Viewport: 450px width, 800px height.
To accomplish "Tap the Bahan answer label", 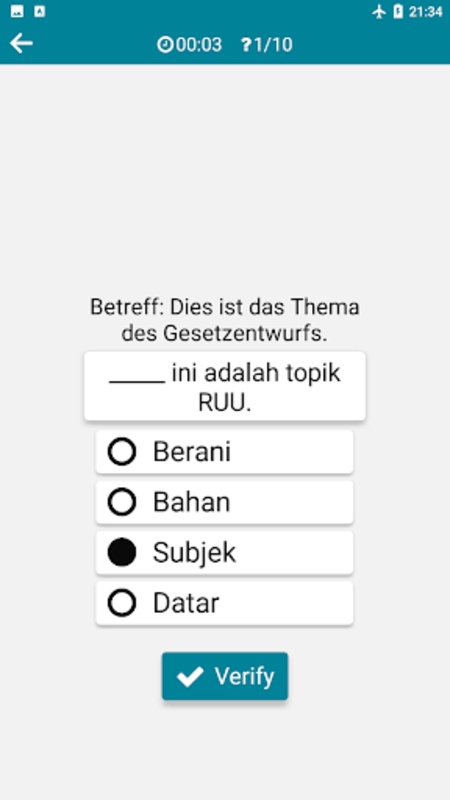I will click(x=192, y=502).
